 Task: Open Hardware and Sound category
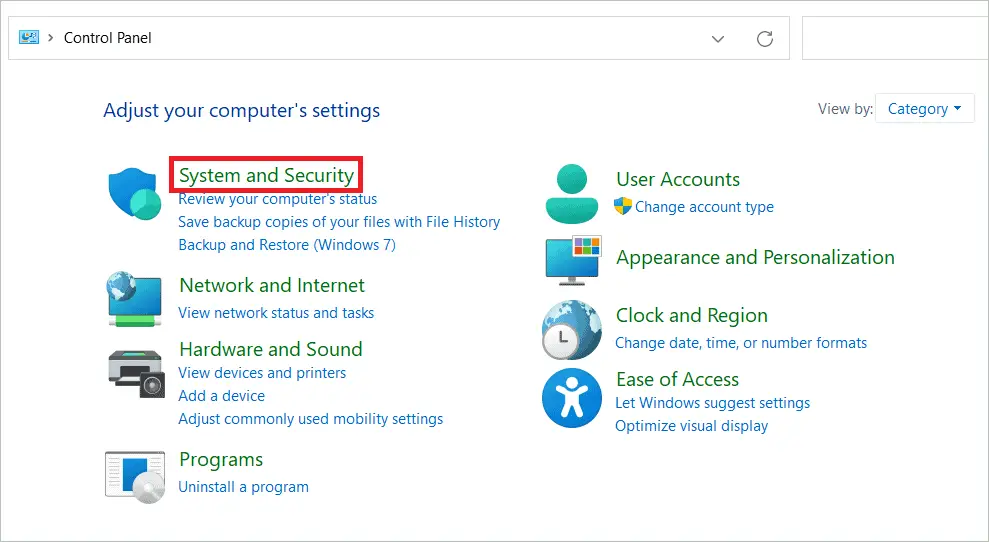click(271, 349)
